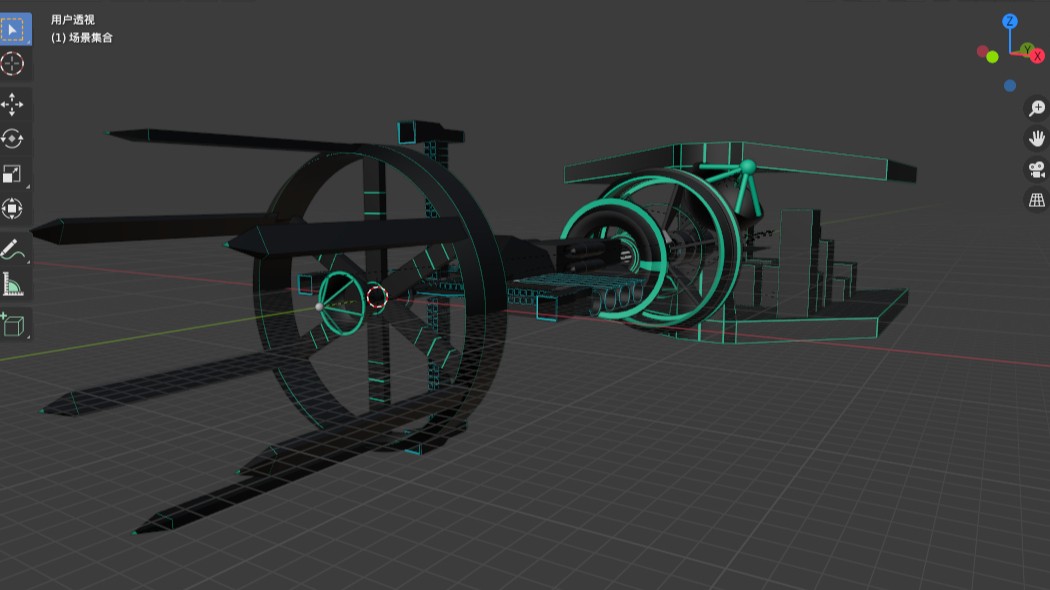Click the dark blue negative Z gizmo dot

coord(1010,86)
